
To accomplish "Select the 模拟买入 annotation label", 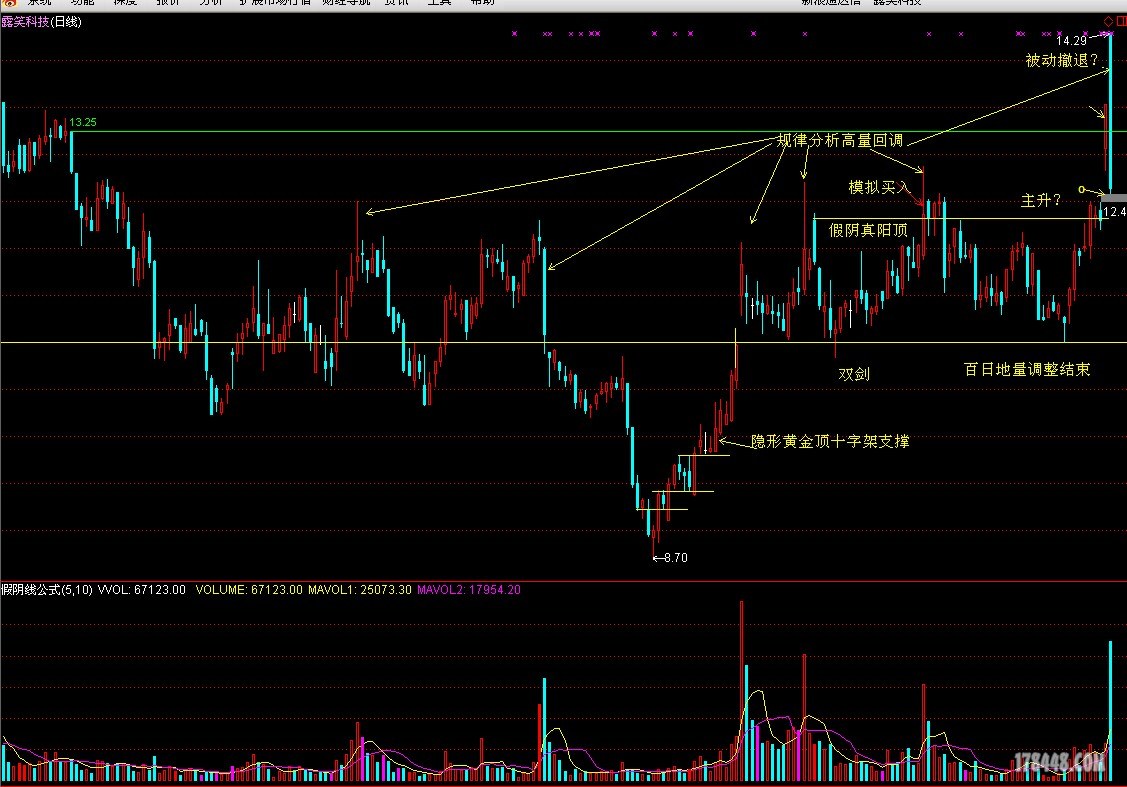I will click(880, 187).
